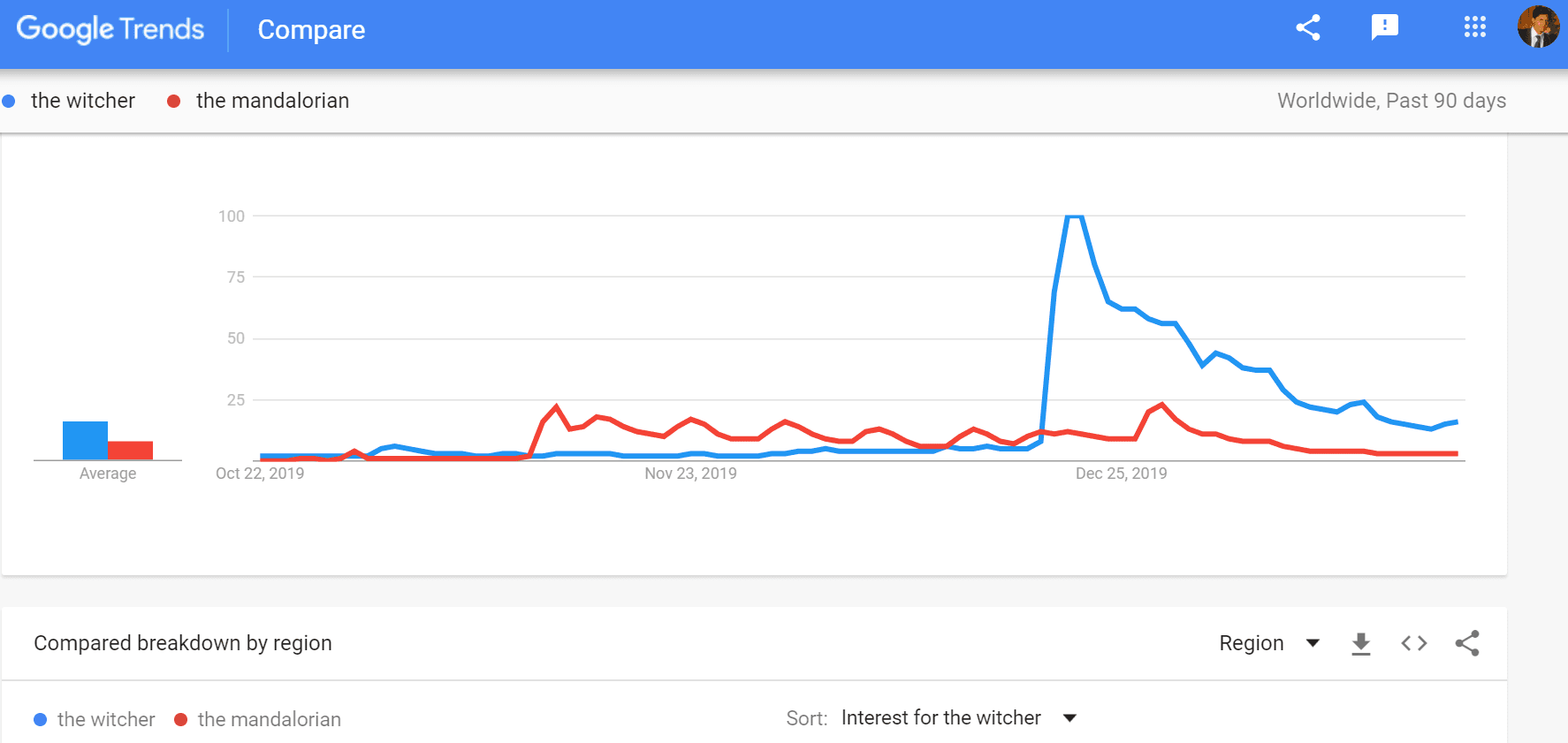The height and width of the screenshot is (743, 1568).
Task: Share the region breakdown card
Action: [1467, 643]
